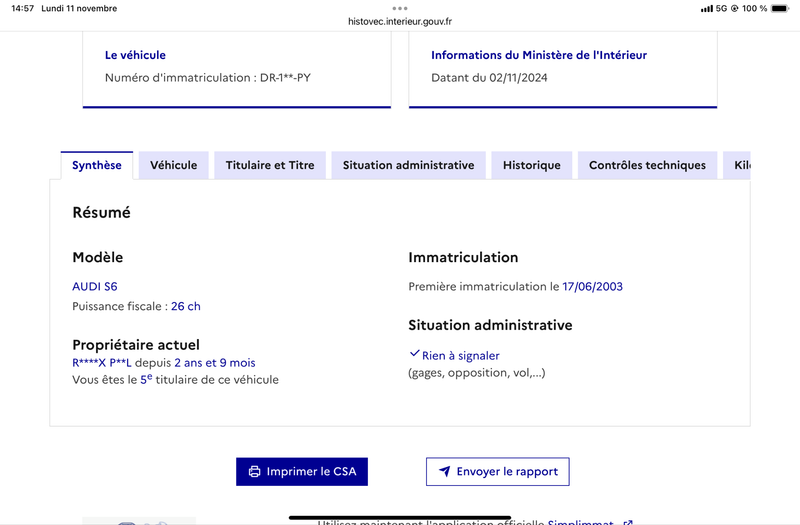The height and width of the screenshot is (525, 800).
Task: Open the partially visible Kilométrage tab
Action: point(737,165)
